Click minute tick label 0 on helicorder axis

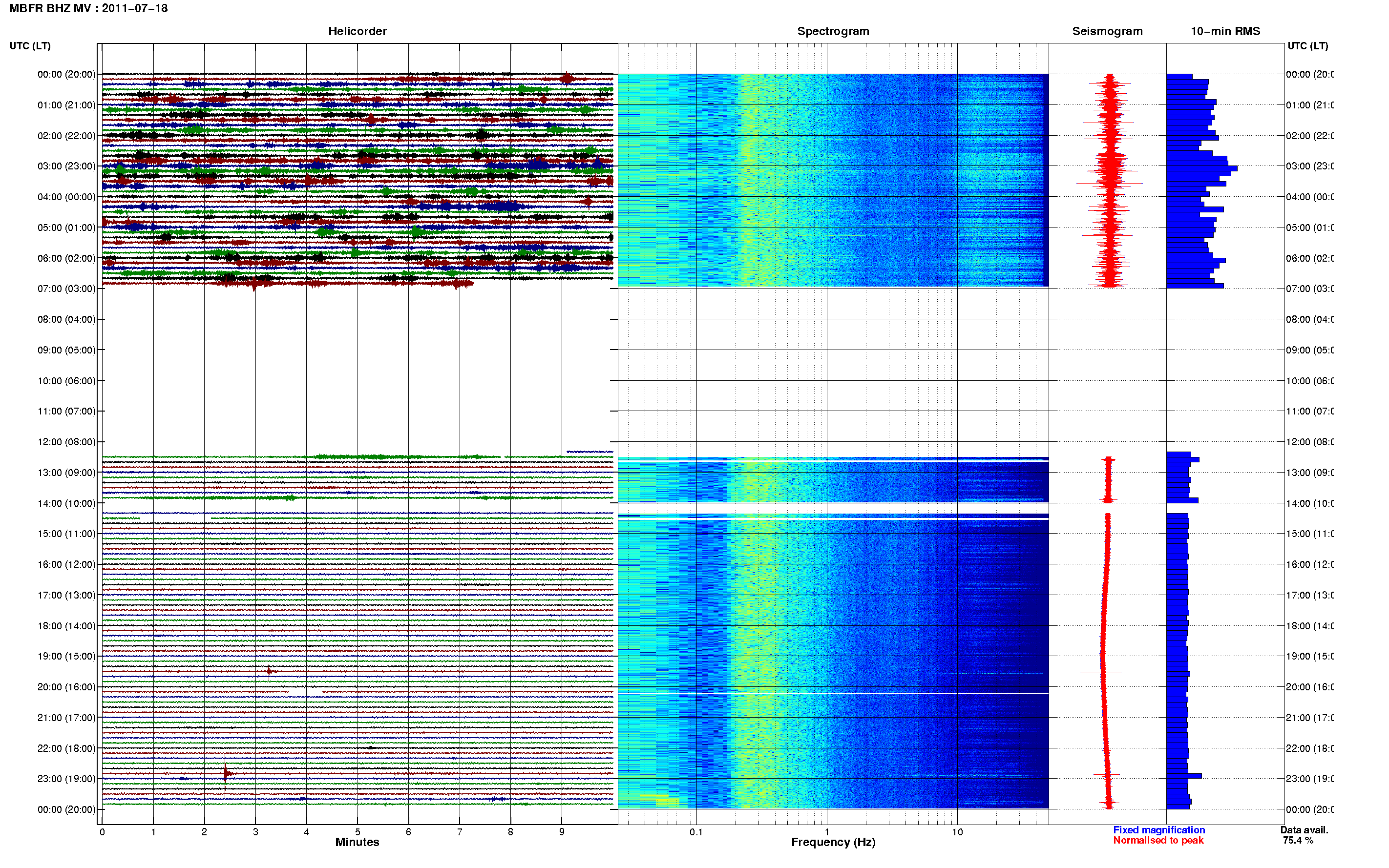click(102, 832)
